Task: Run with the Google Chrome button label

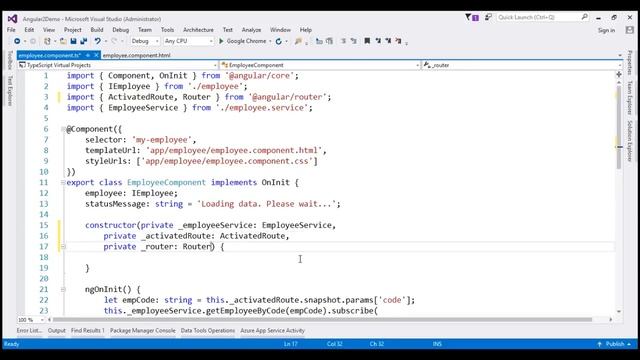Action: [246, 41]
